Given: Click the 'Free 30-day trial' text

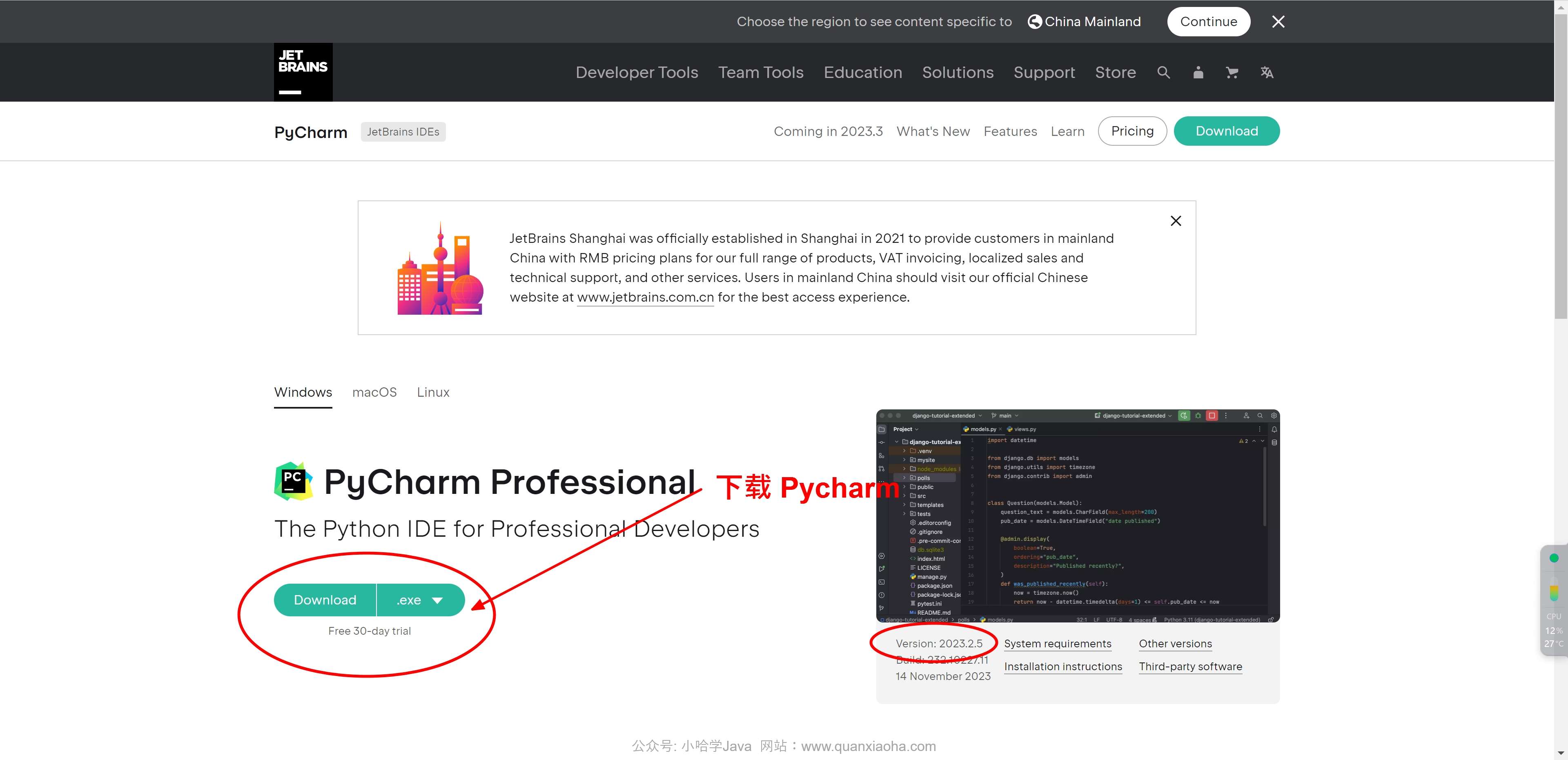Looking at the screenshot, I should 370,631.
